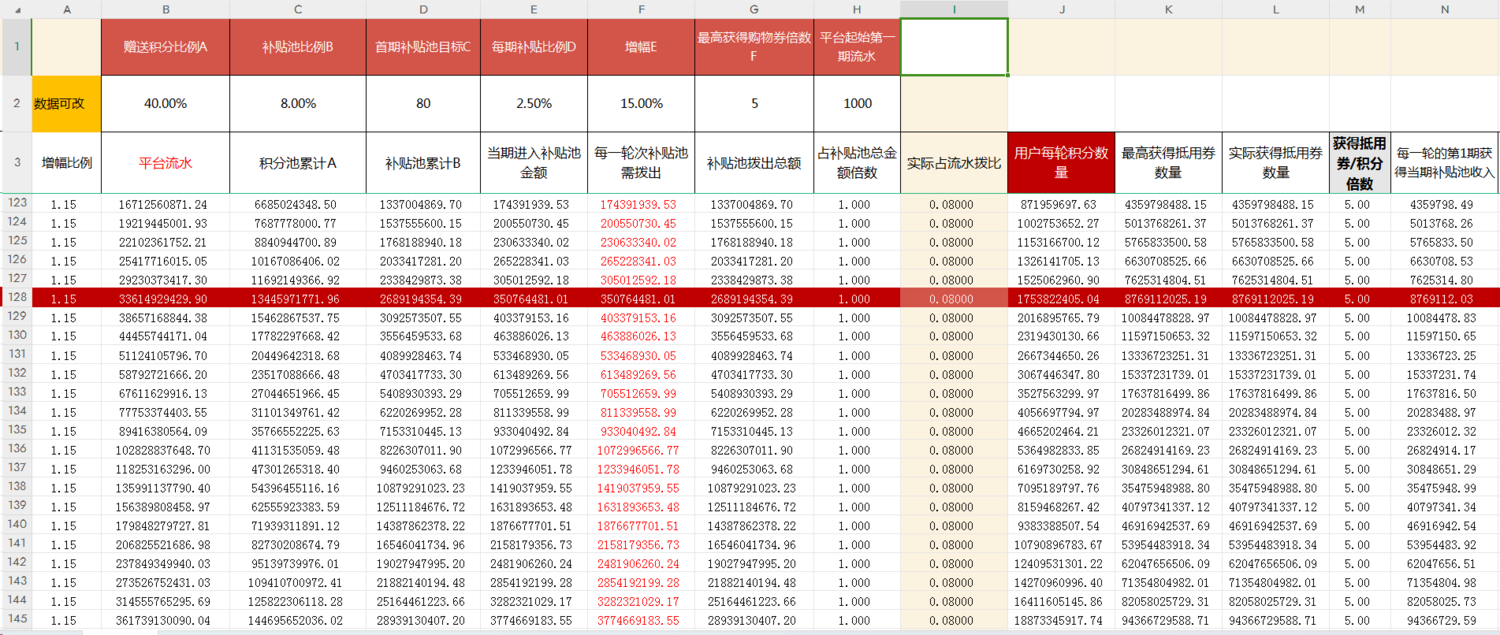Click cell 16712560871.24 in column B
1500x635 pixels.
tap(166, 203)
